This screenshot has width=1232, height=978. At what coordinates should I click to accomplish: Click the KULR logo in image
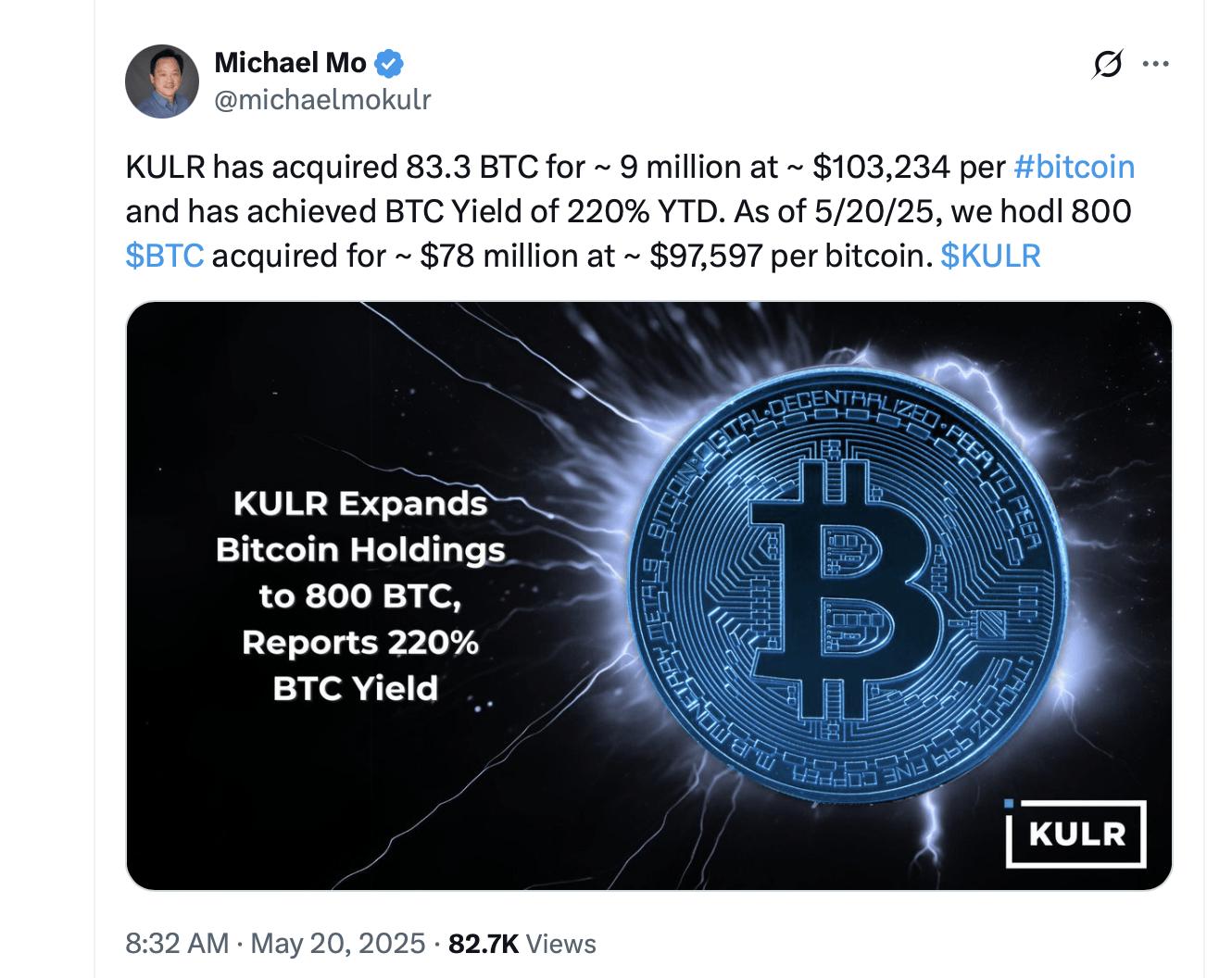pyautogui.click(x=1076, y=834)
